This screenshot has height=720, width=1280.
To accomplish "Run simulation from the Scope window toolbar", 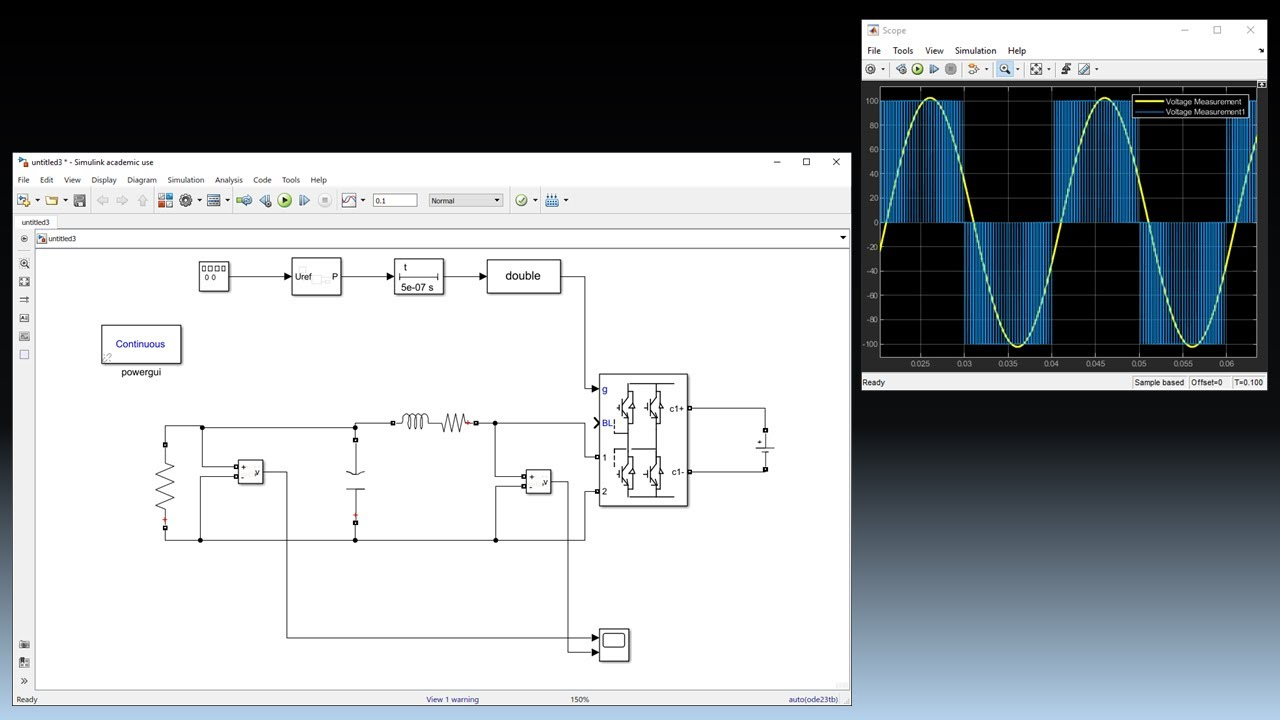I will 917,69.
